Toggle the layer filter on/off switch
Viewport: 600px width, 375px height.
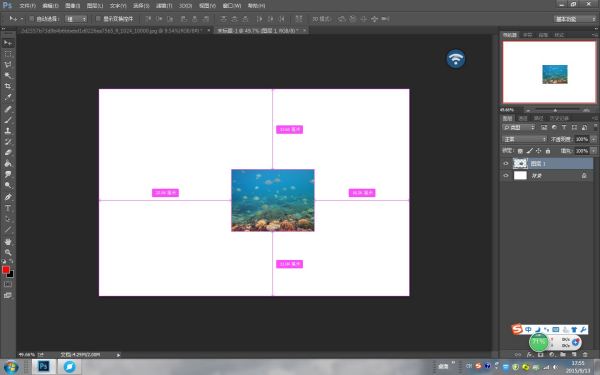595,127
